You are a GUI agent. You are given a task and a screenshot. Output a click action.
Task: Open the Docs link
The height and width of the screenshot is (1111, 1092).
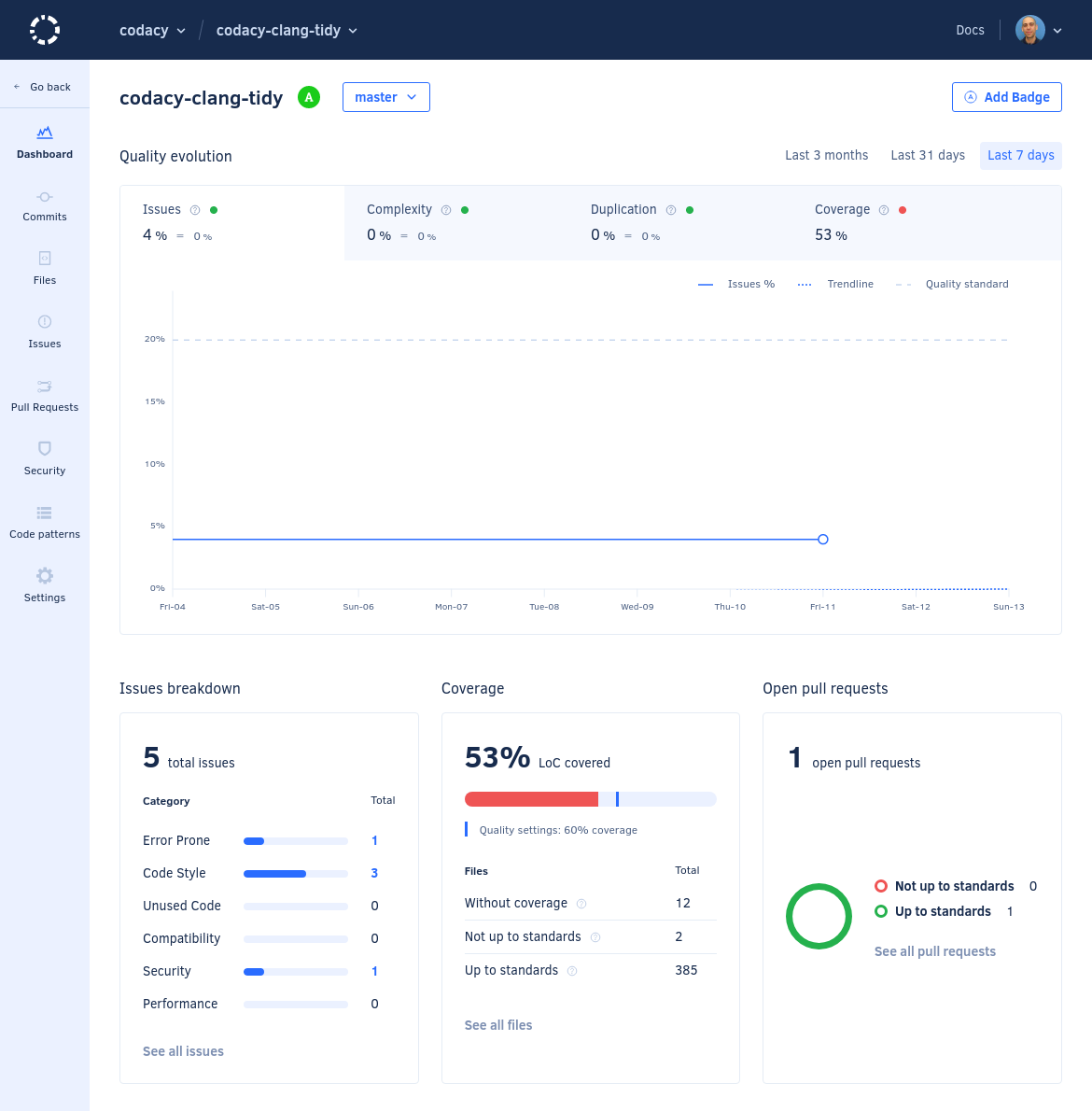point(970,30)
